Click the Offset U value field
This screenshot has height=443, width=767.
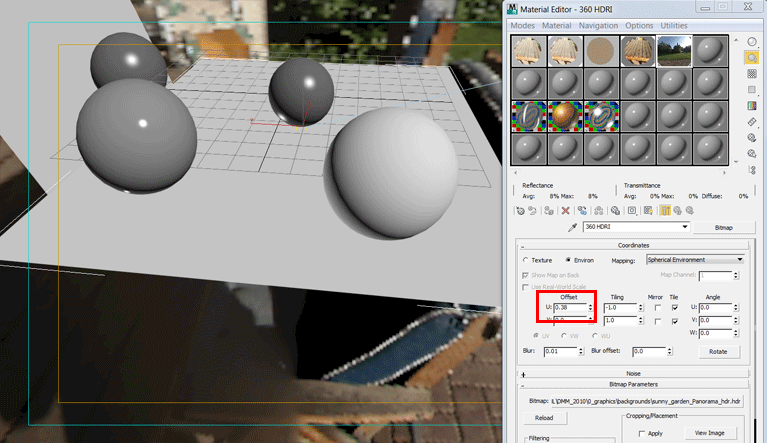coord(570,308)
